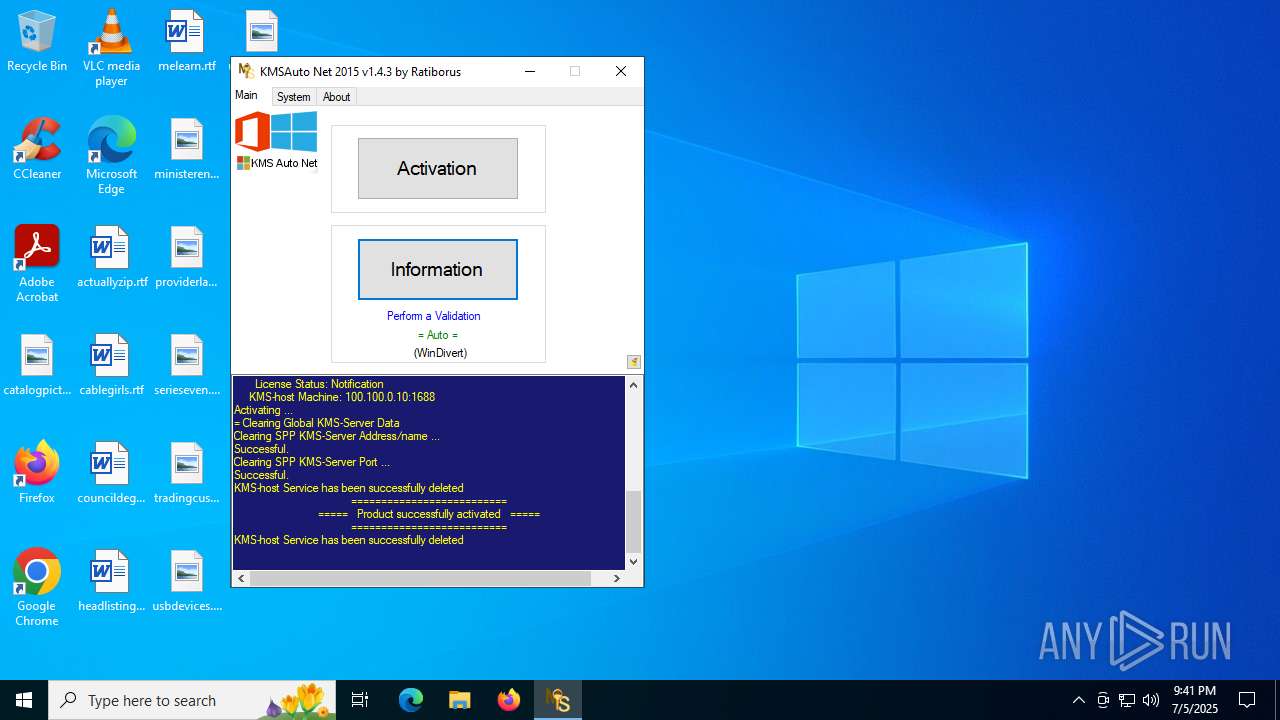The height and width of the screenshot is (720, 1280).
Task: Click the small yellow log toggle icon
Action: pyautogui.click(x=634, y=362)
